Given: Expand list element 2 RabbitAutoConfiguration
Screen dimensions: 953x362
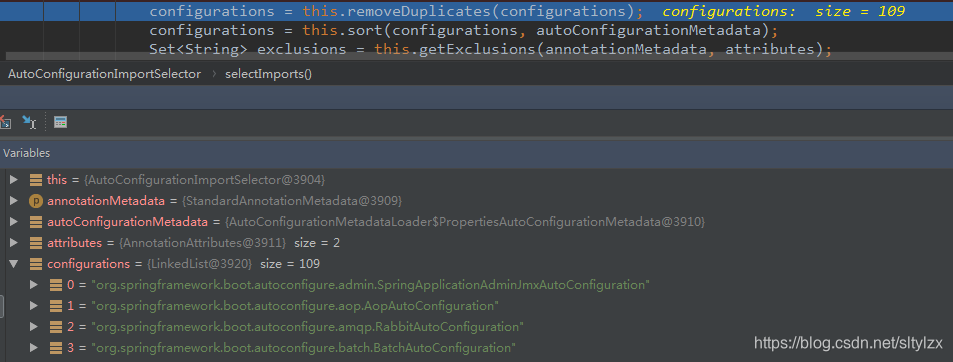Looking at the screenshot, I should [x=34, y=327].
